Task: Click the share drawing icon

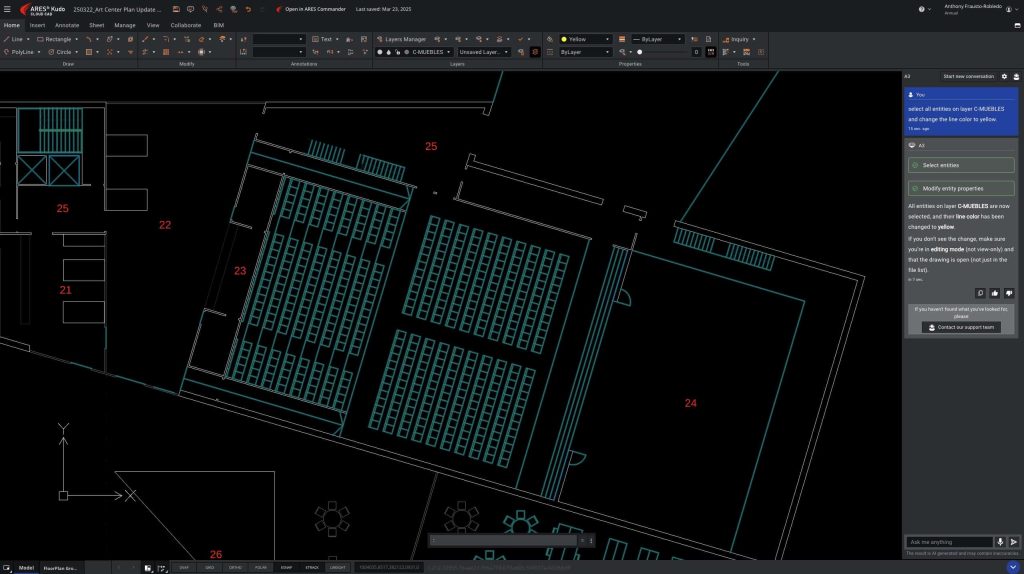Action: pos(219,9)
